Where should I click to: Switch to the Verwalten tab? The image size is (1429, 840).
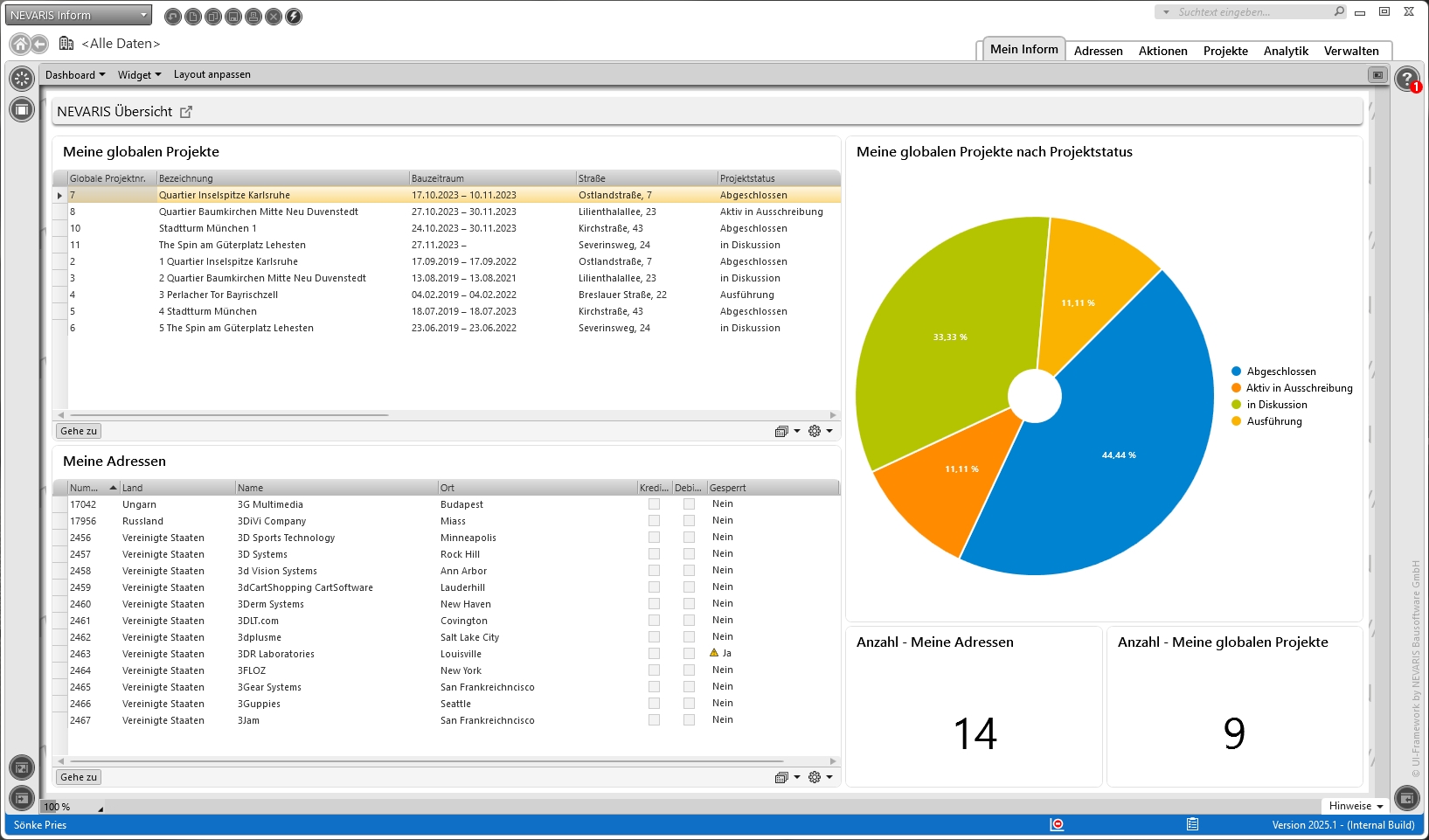(x=1351, y=52)
